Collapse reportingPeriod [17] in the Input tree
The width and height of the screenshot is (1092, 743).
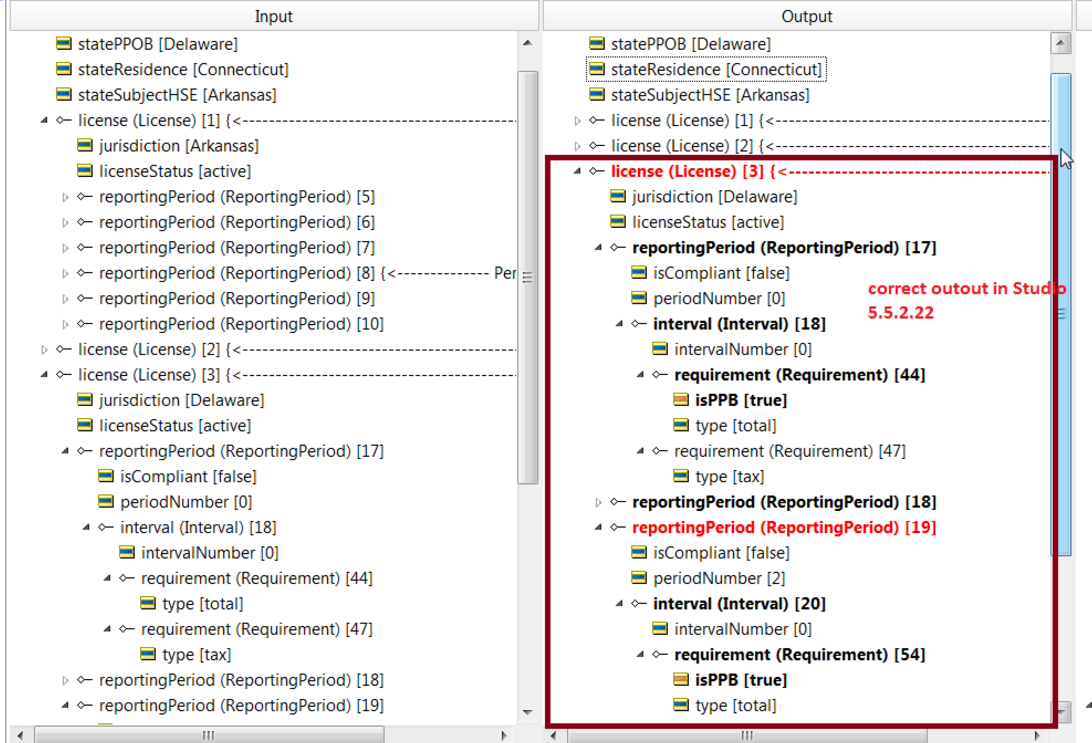pyautogui.click(x=65, y=451)
